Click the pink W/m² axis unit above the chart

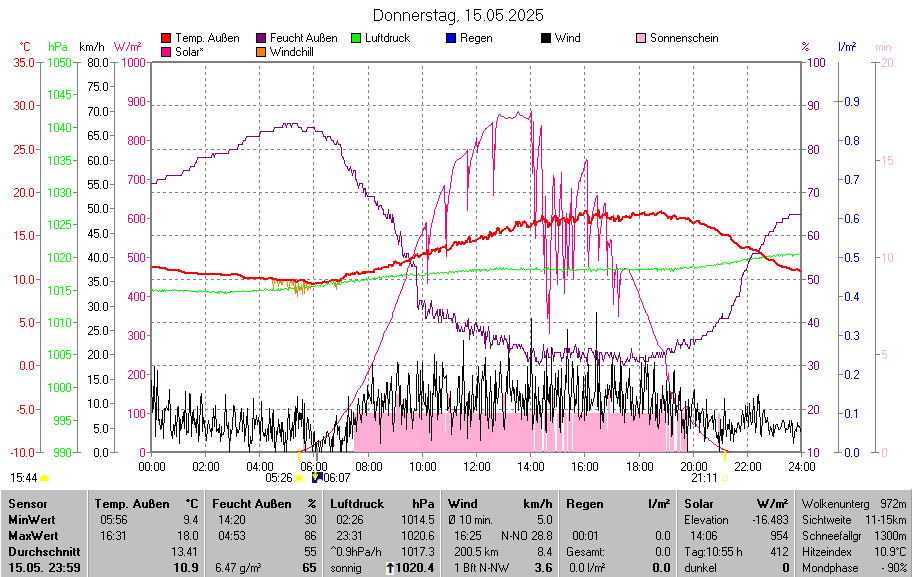[127, 47]
